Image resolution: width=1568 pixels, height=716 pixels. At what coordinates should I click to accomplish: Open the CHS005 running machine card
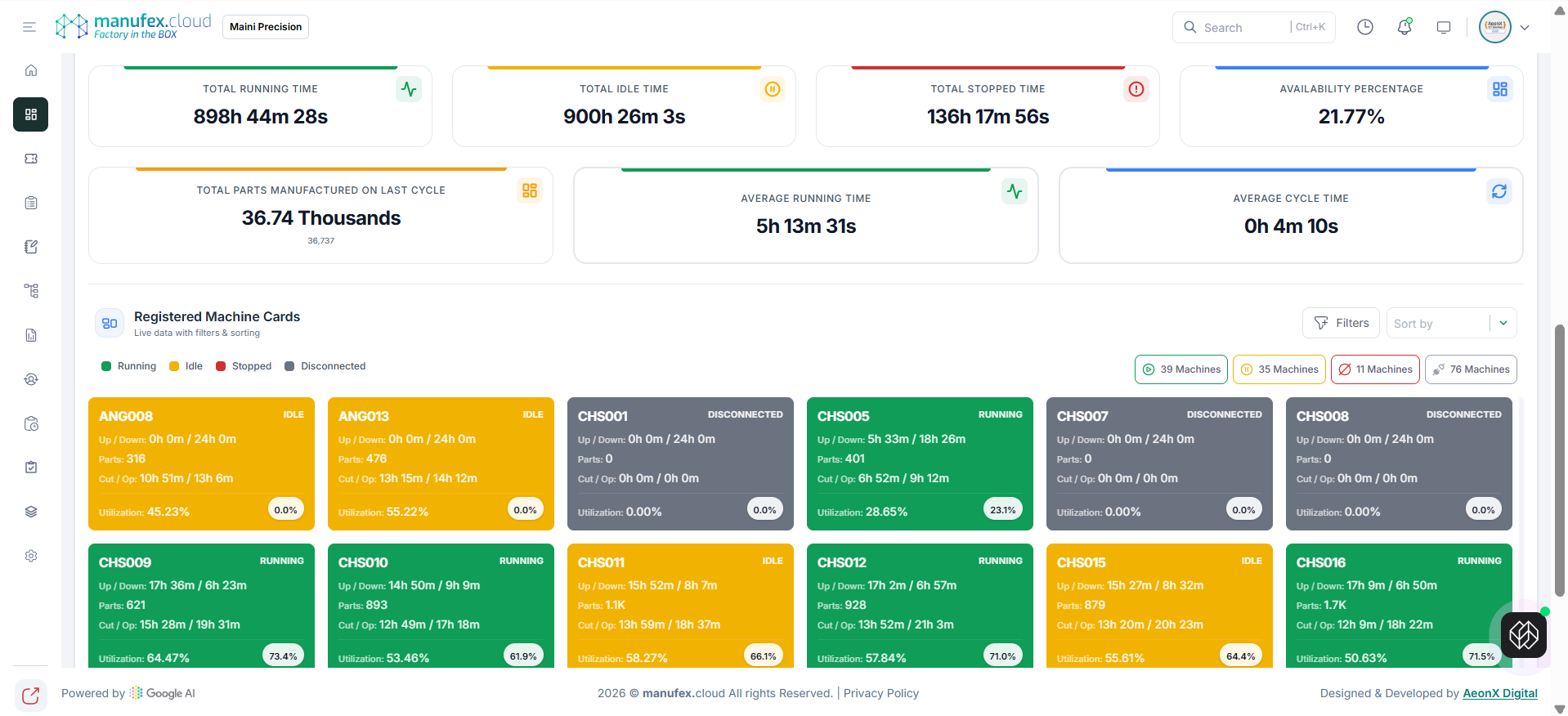tap(919, 463)
